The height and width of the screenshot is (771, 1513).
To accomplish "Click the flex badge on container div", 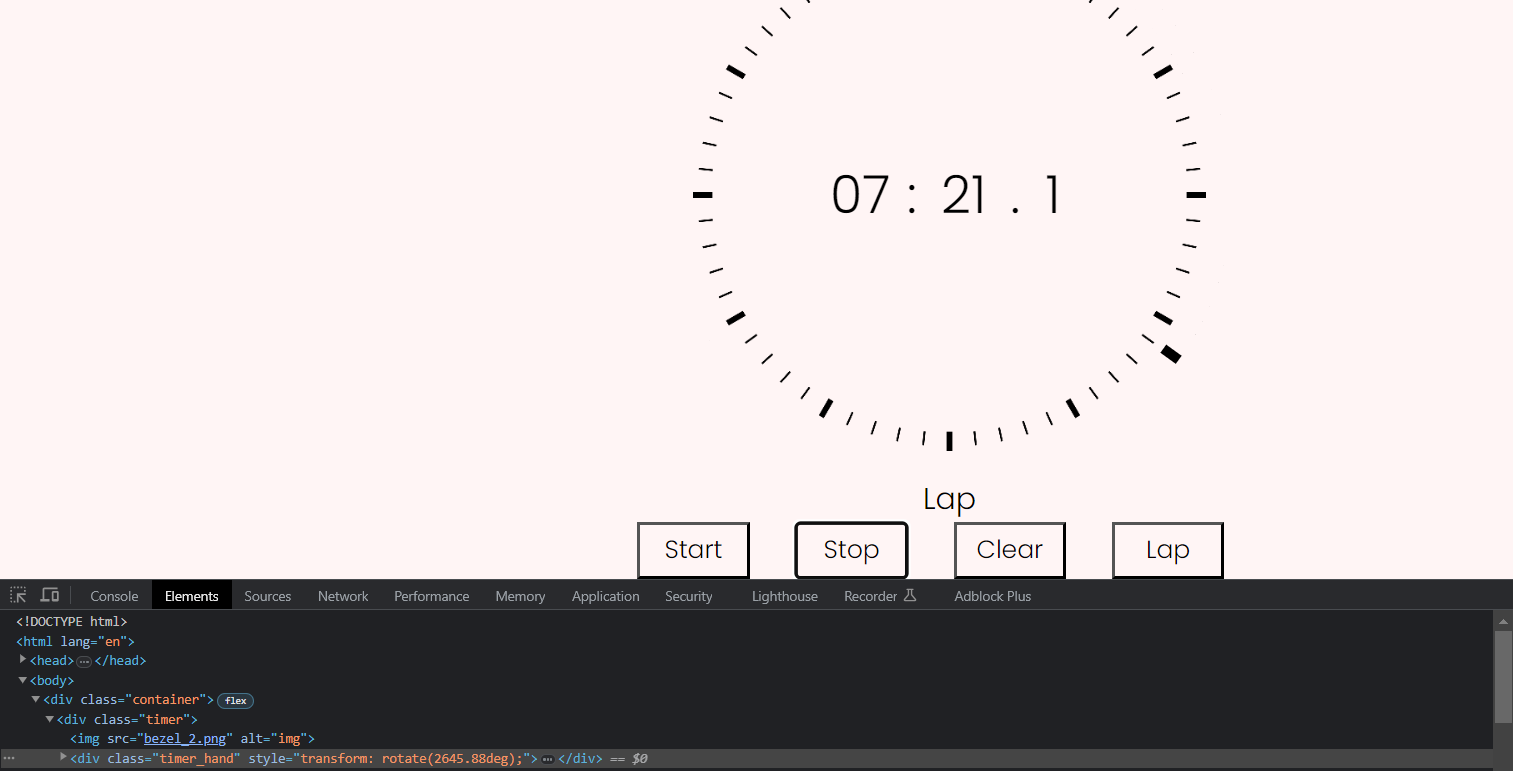I will coord(235,700).
